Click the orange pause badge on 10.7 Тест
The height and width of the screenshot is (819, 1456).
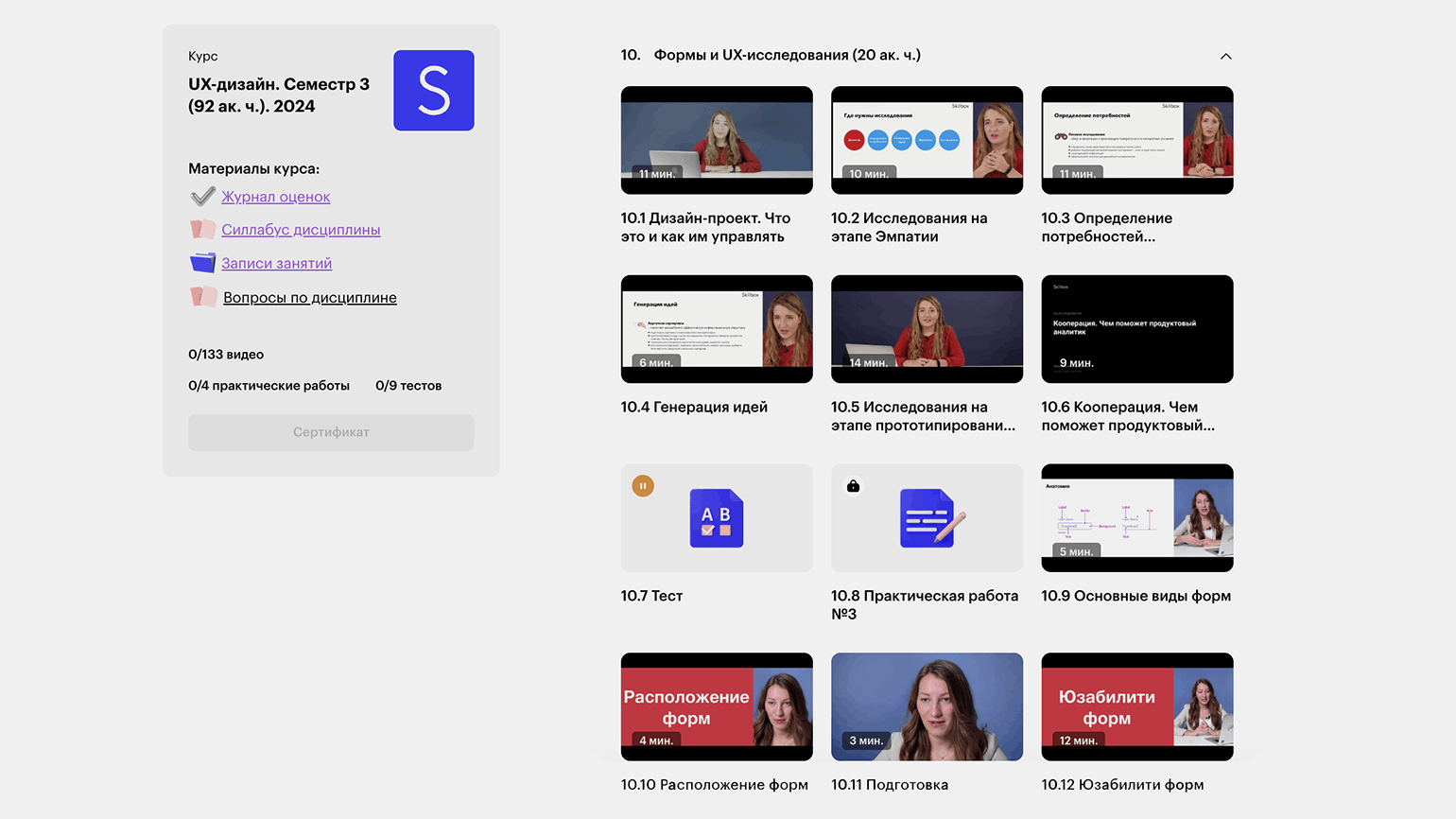(643, 486)
